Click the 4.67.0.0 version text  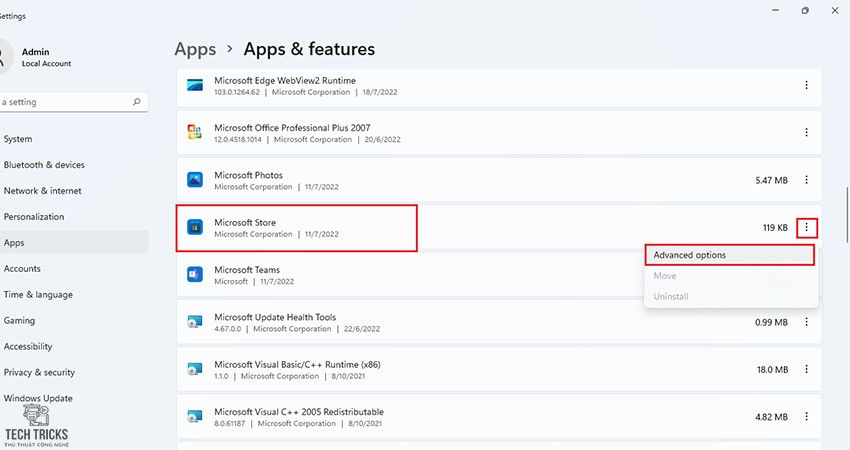(228, 329)
